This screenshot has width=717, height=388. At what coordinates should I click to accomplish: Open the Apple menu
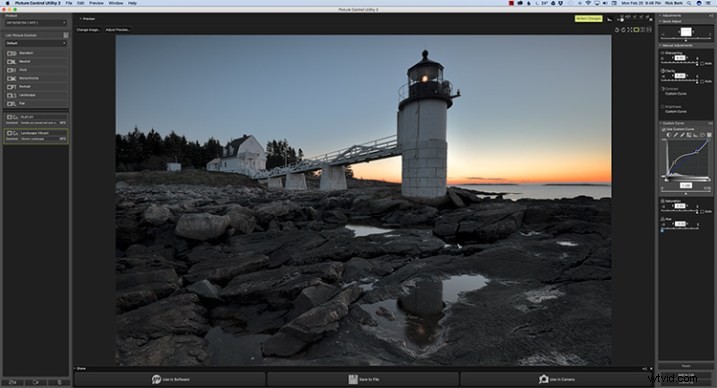(7, 3)
